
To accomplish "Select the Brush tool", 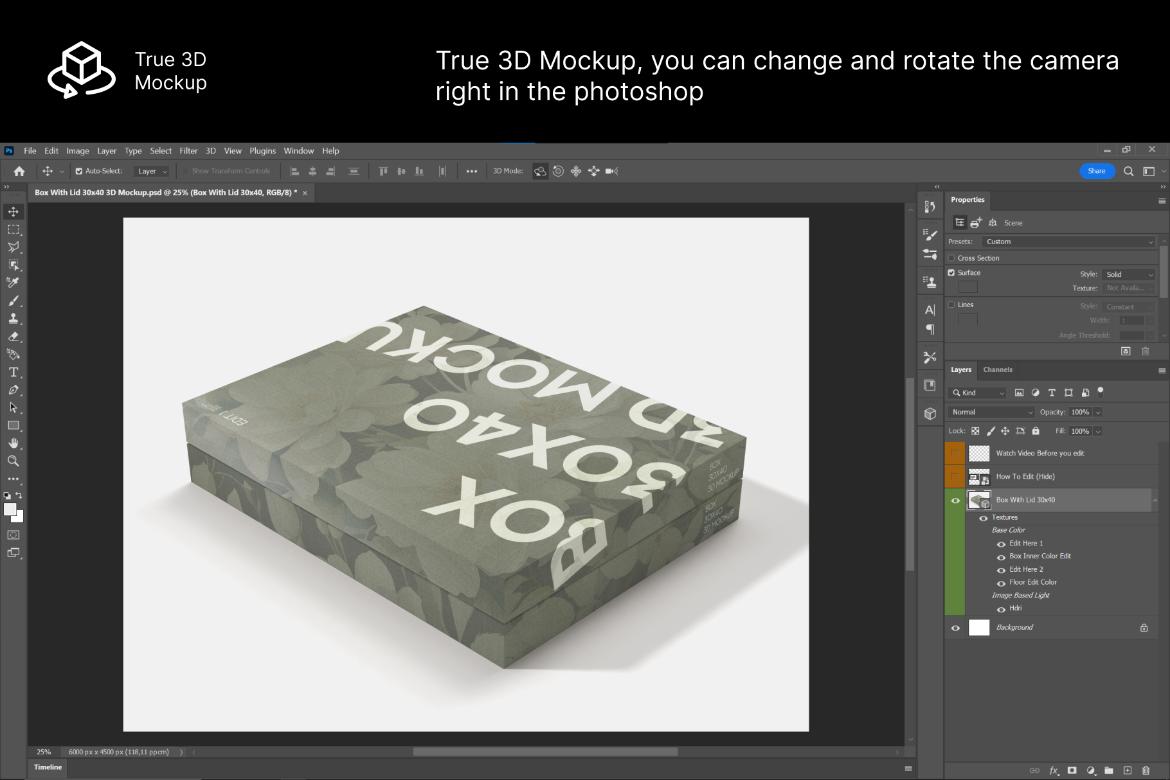I will (x=13, y=301).
